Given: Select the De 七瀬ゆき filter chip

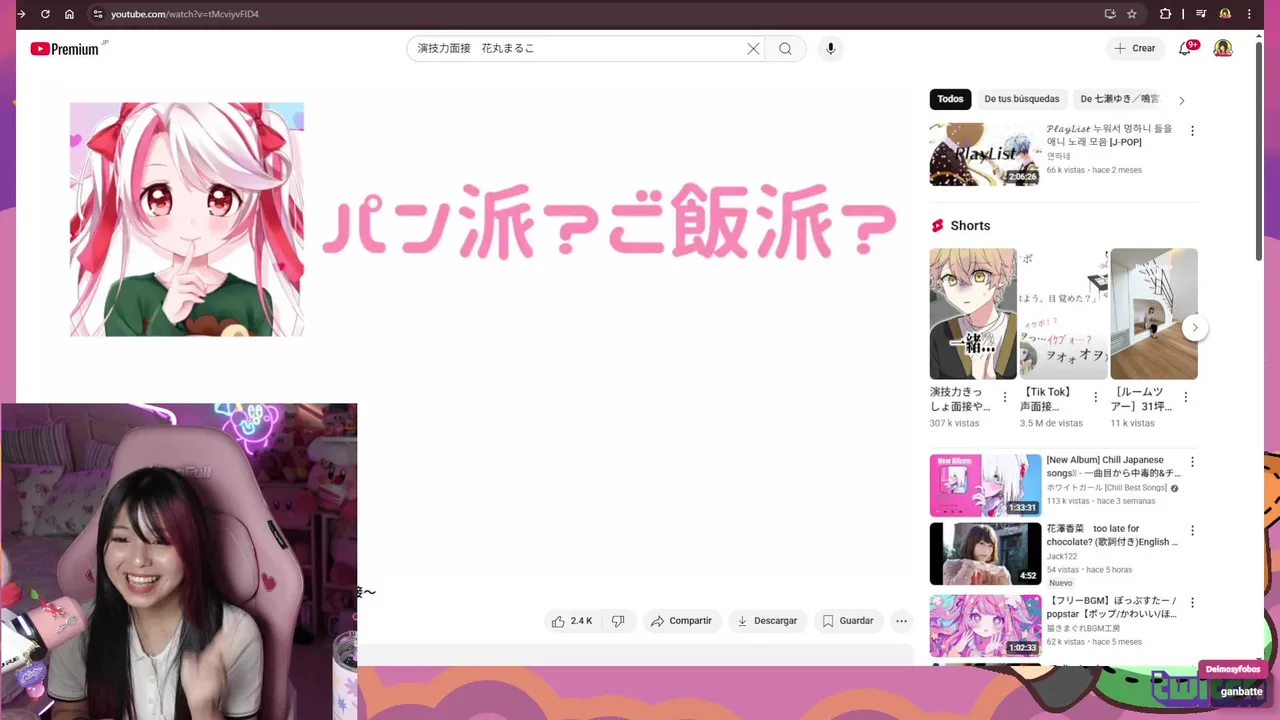Looking at the screenshot, I should pyautogui.click(x=1119, y=99).
